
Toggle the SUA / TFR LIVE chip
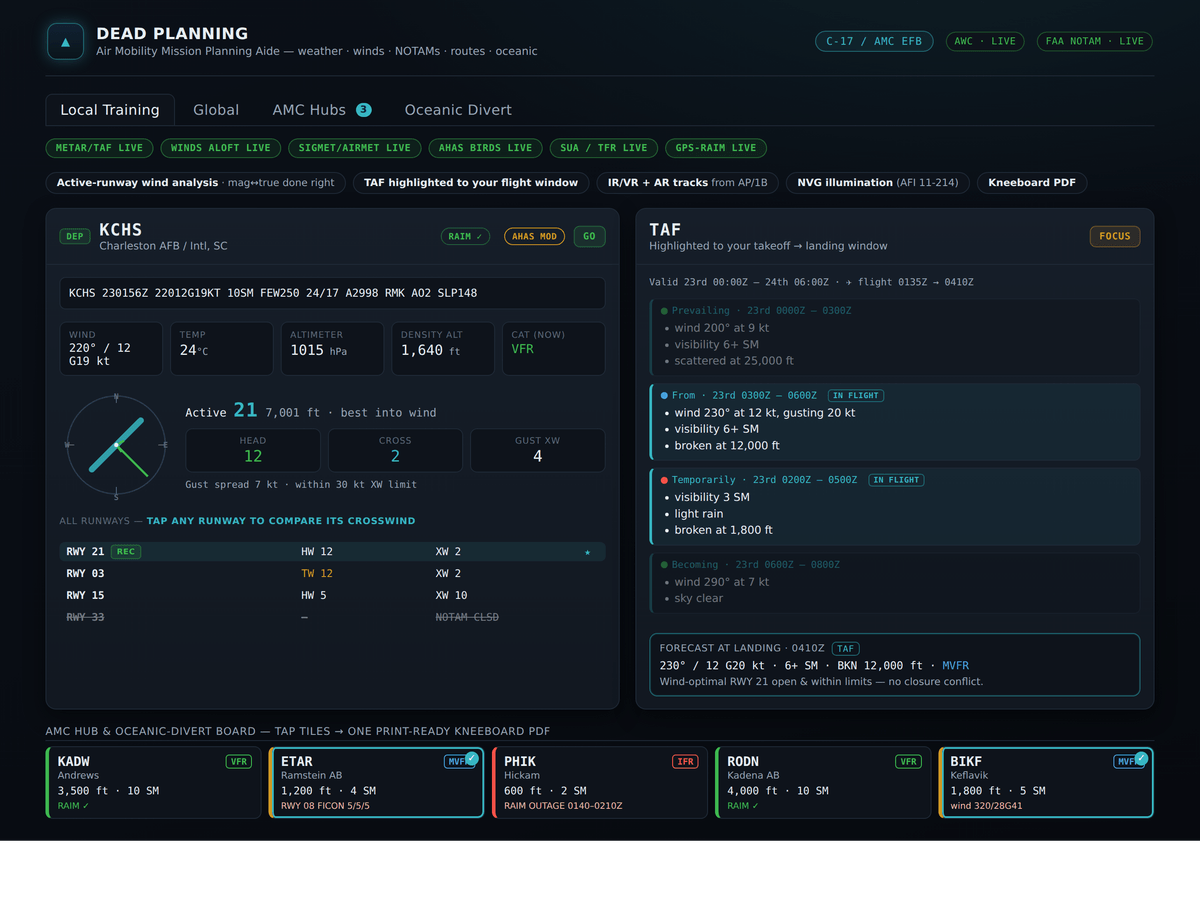(x=604, y=148)
